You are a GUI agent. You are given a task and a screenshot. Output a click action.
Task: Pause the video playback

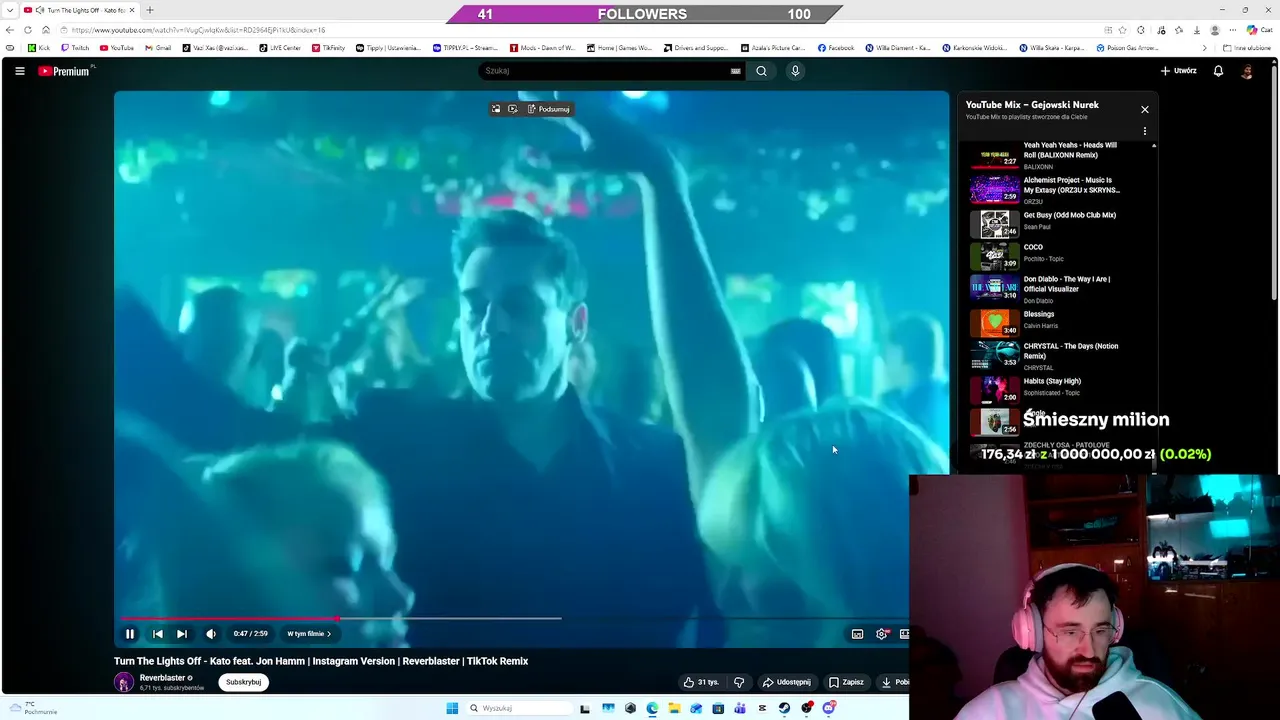[x=130, y=633]
